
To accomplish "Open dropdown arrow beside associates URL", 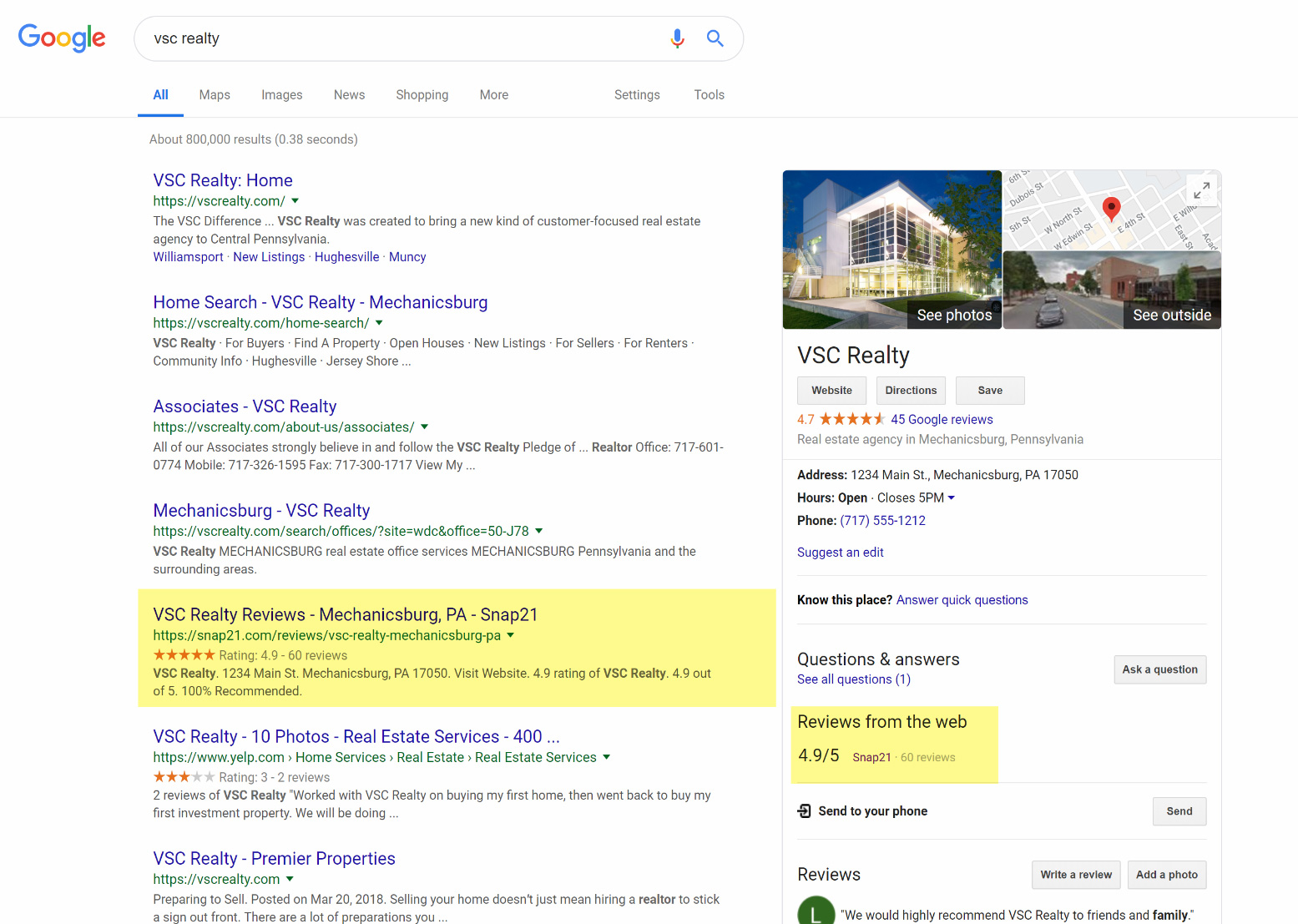I will click(424, 427).
